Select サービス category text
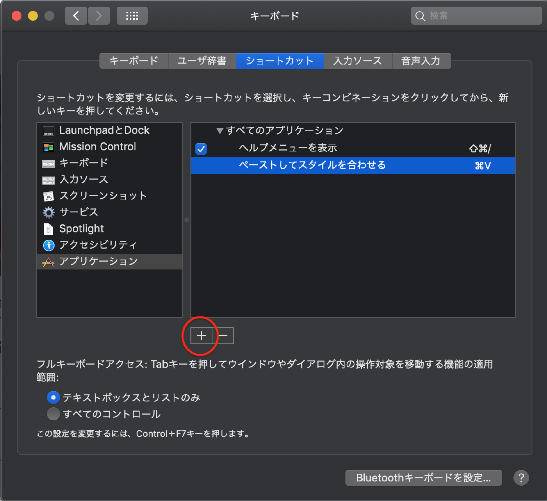This screenshot has width=547, height=501. pos(78,212)
